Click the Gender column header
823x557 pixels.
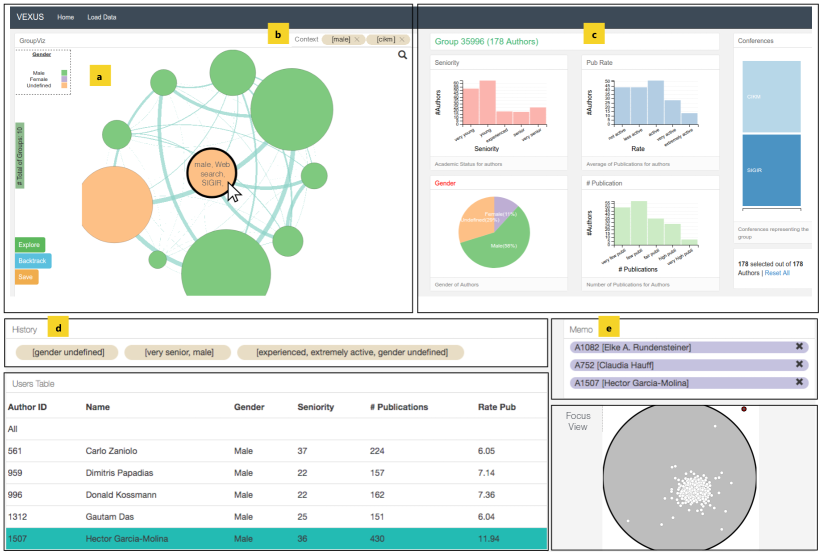pyautogui.click(x=249, y=407)
